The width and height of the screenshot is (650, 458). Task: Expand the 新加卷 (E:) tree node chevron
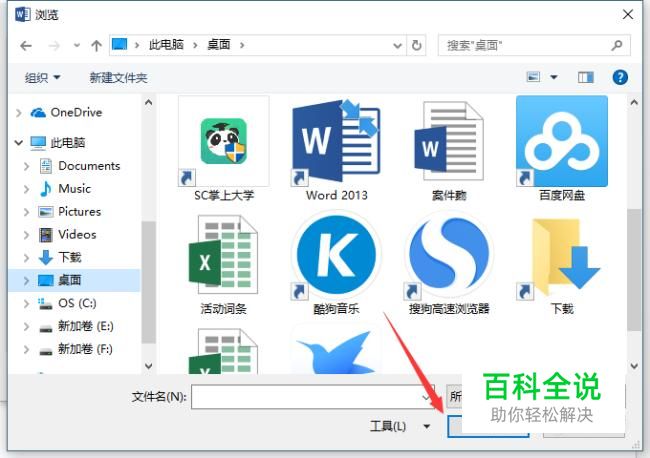tap(27, 327)
